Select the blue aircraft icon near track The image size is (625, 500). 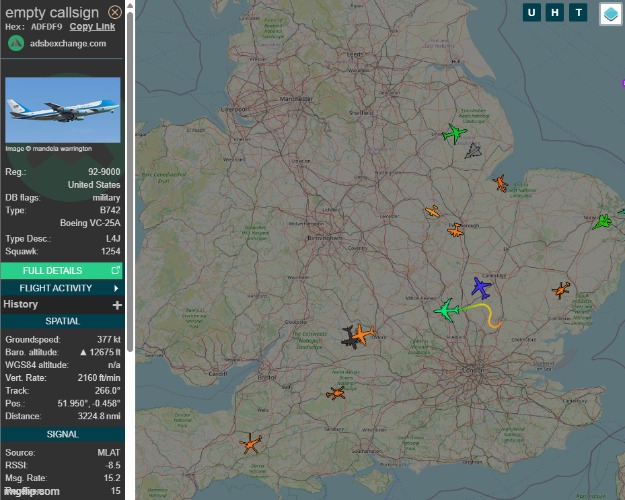point(481,288)
